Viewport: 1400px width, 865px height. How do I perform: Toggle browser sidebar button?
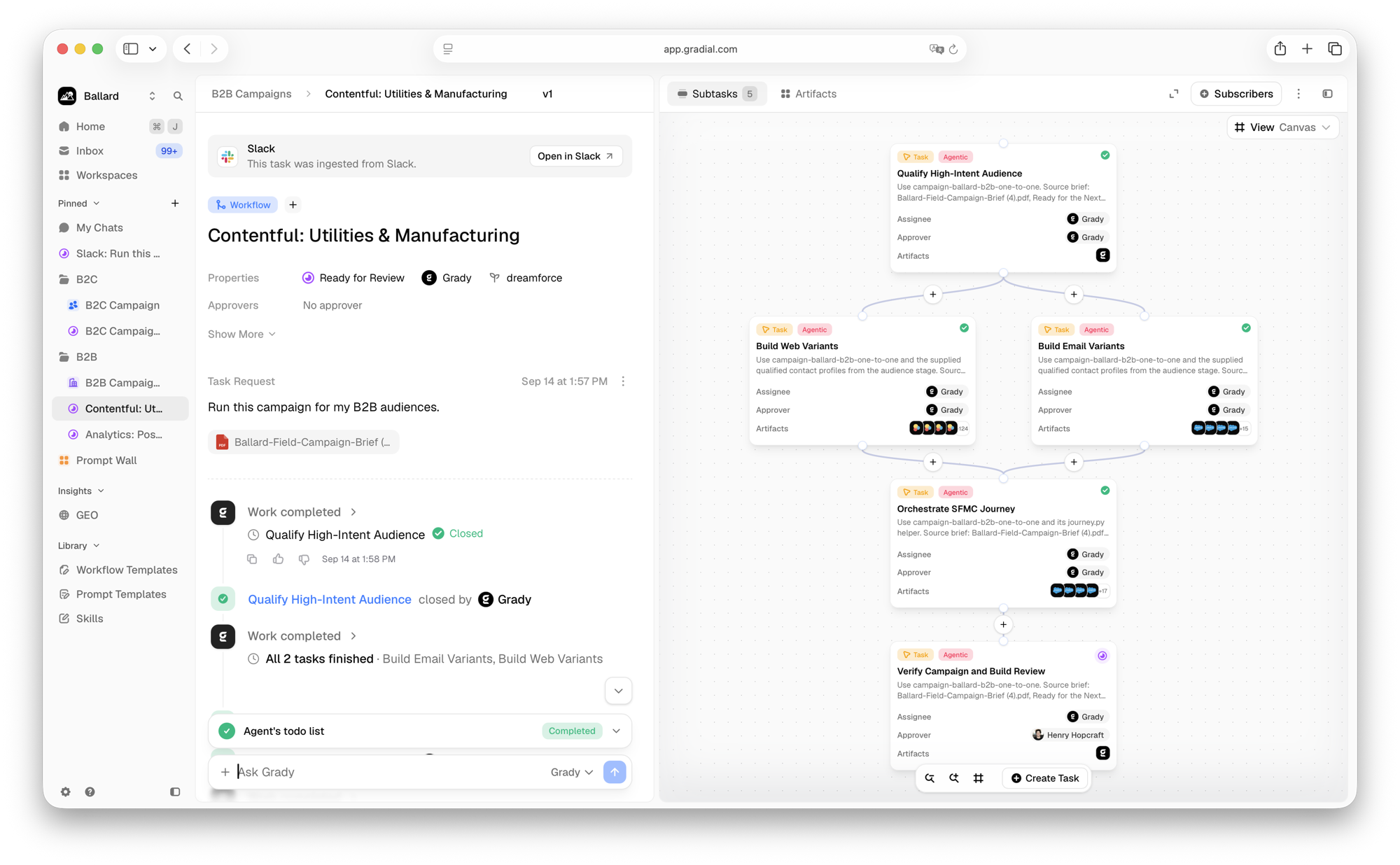tap(131, 49)
